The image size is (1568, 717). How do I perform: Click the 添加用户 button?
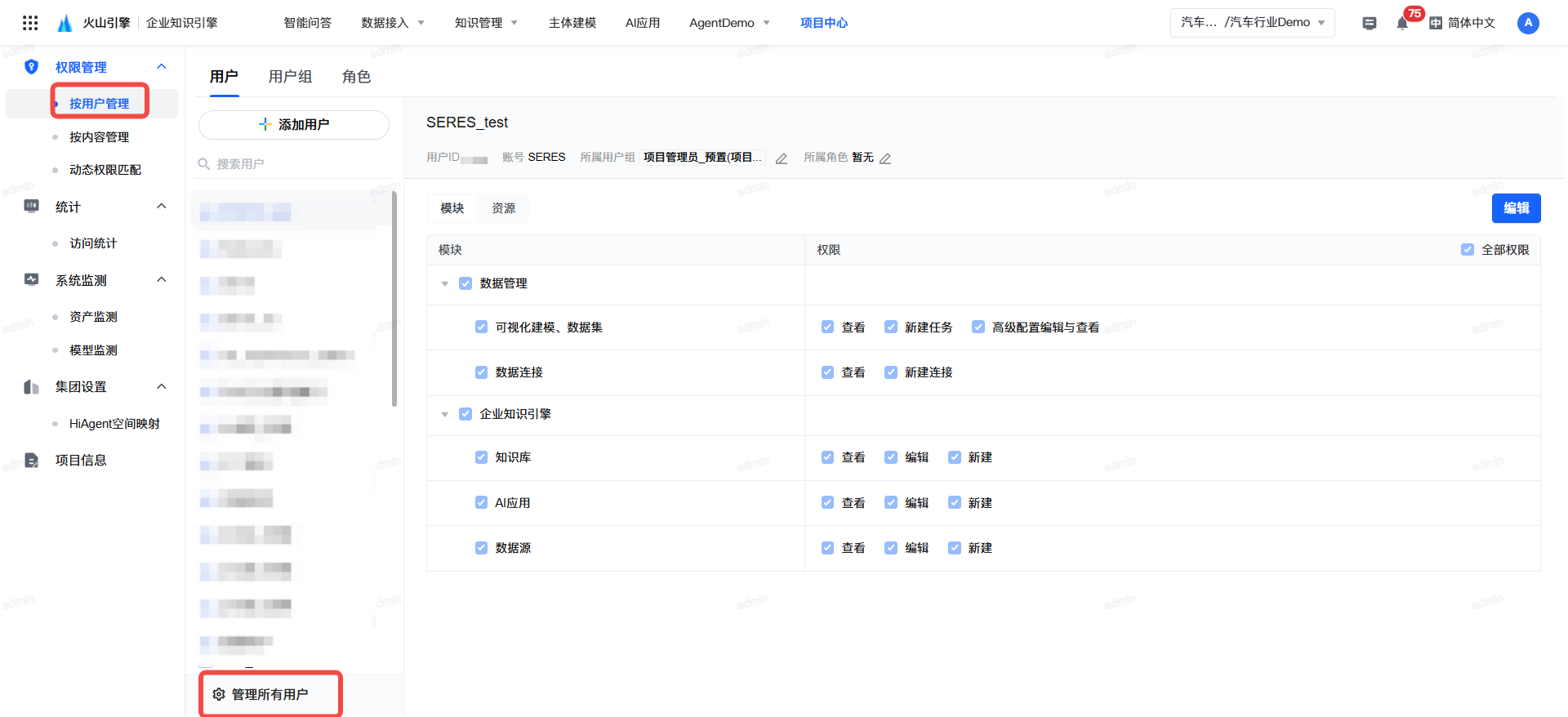coord(294,125)
